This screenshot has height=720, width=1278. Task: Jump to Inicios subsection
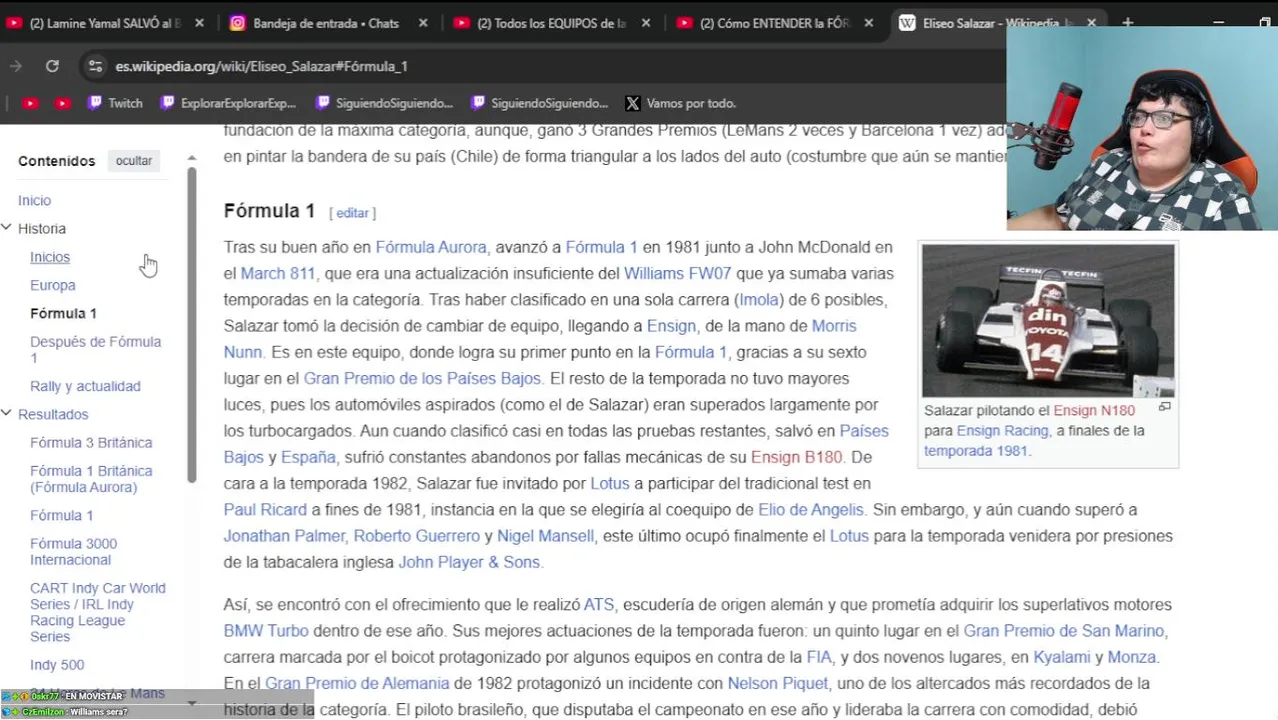50,257
